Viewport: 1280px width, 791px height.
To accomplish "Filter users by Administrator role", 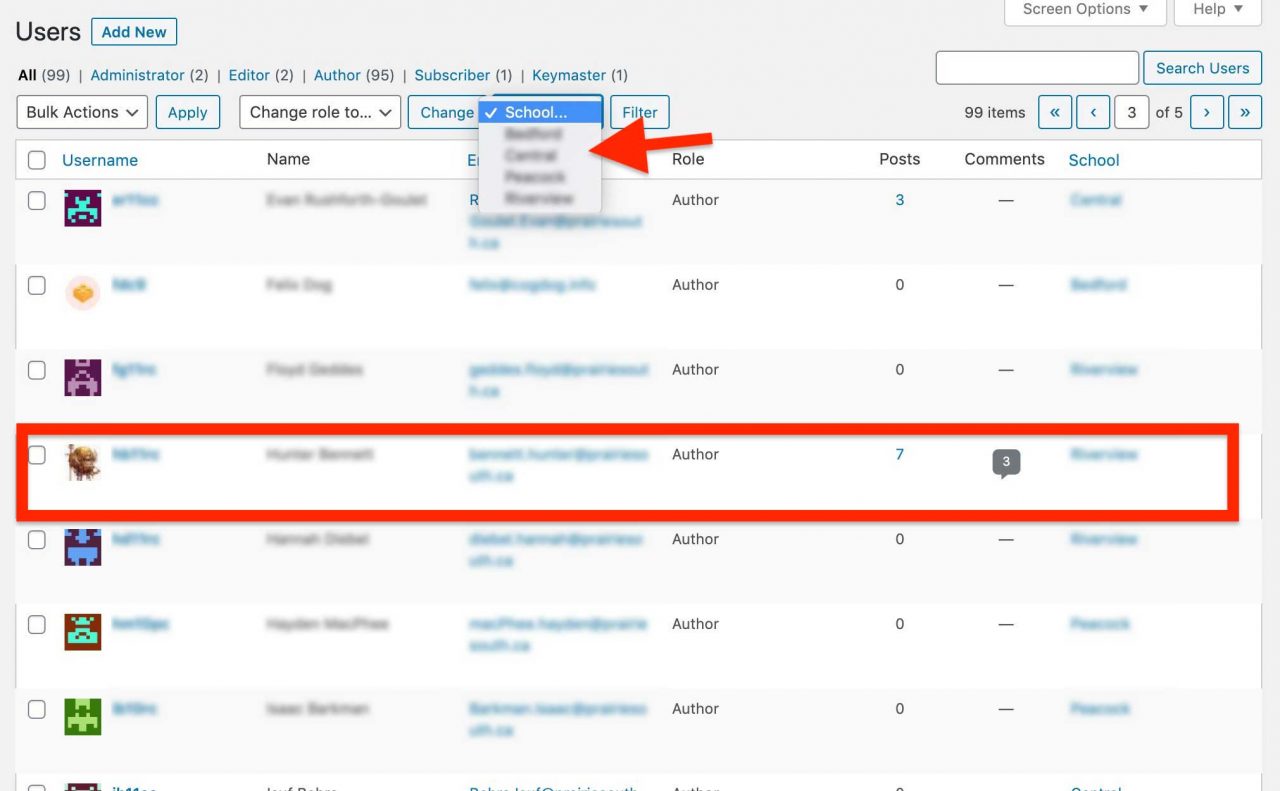I will tap(137, 75).
